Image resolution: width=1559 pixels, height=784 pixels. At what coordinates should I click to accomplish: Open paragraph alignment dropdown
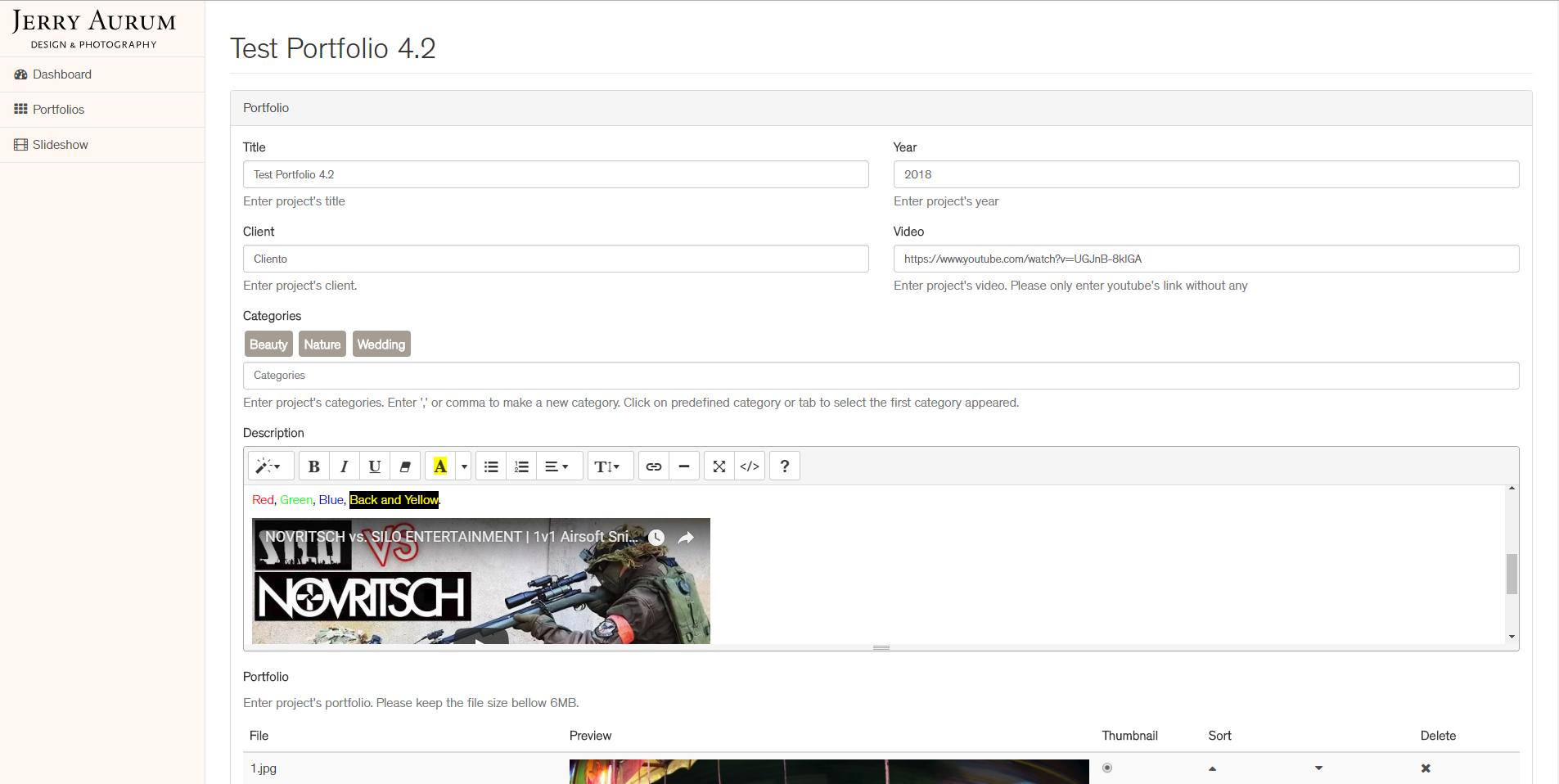point(557,466)
